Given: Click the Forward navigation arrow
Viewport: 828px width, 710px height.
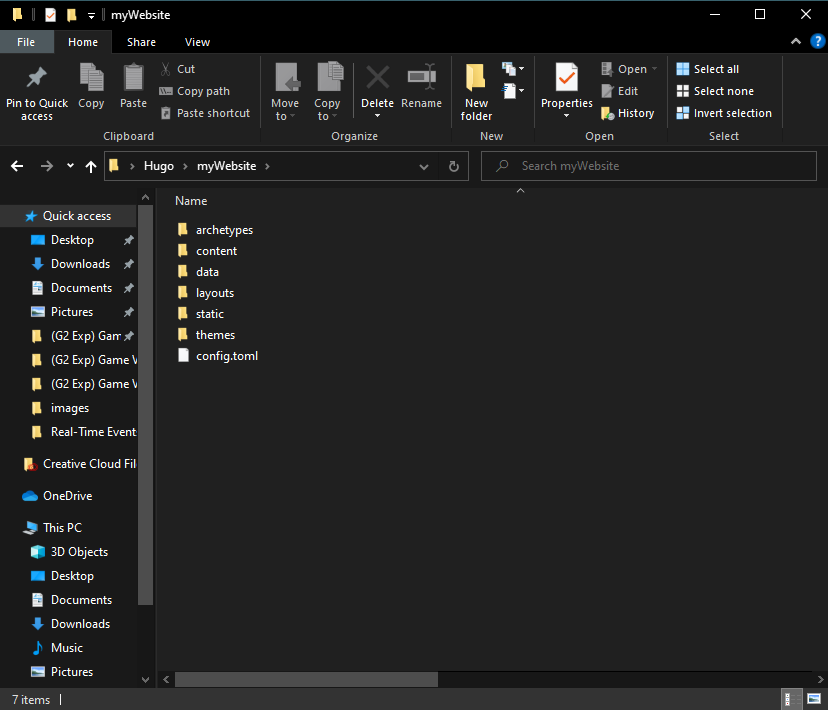Looking at the screenshot, I should [47, 166].
